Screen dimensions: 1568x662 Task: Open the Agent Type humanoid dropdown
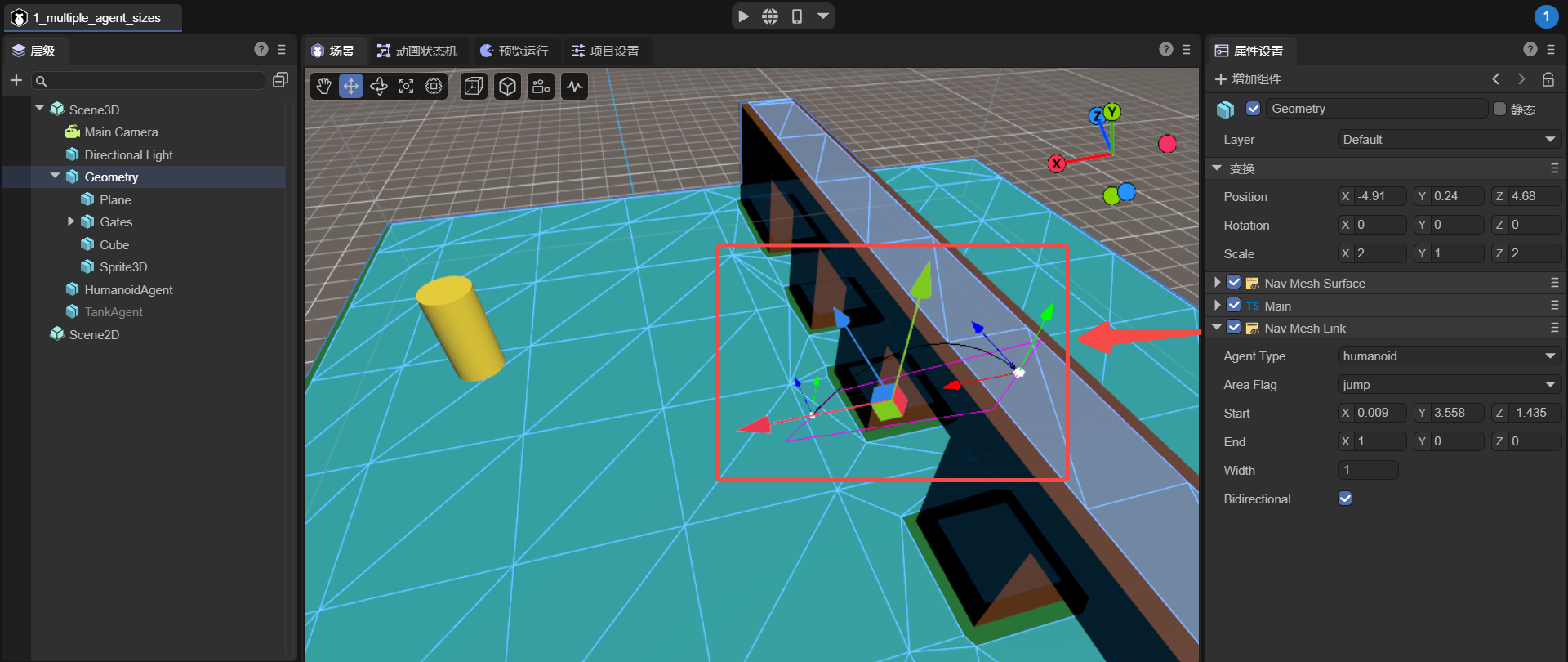click(1449, 356)
